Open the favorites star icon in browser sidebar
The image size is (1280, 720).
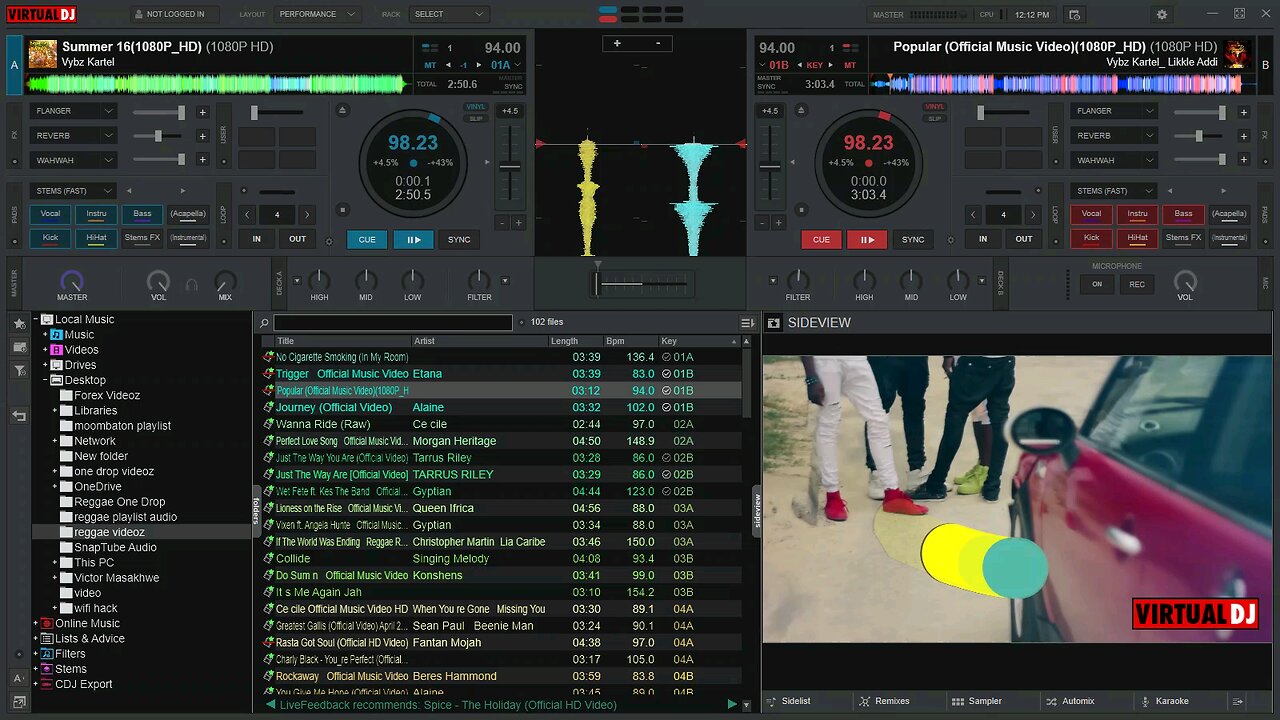(x=19, y=324)
